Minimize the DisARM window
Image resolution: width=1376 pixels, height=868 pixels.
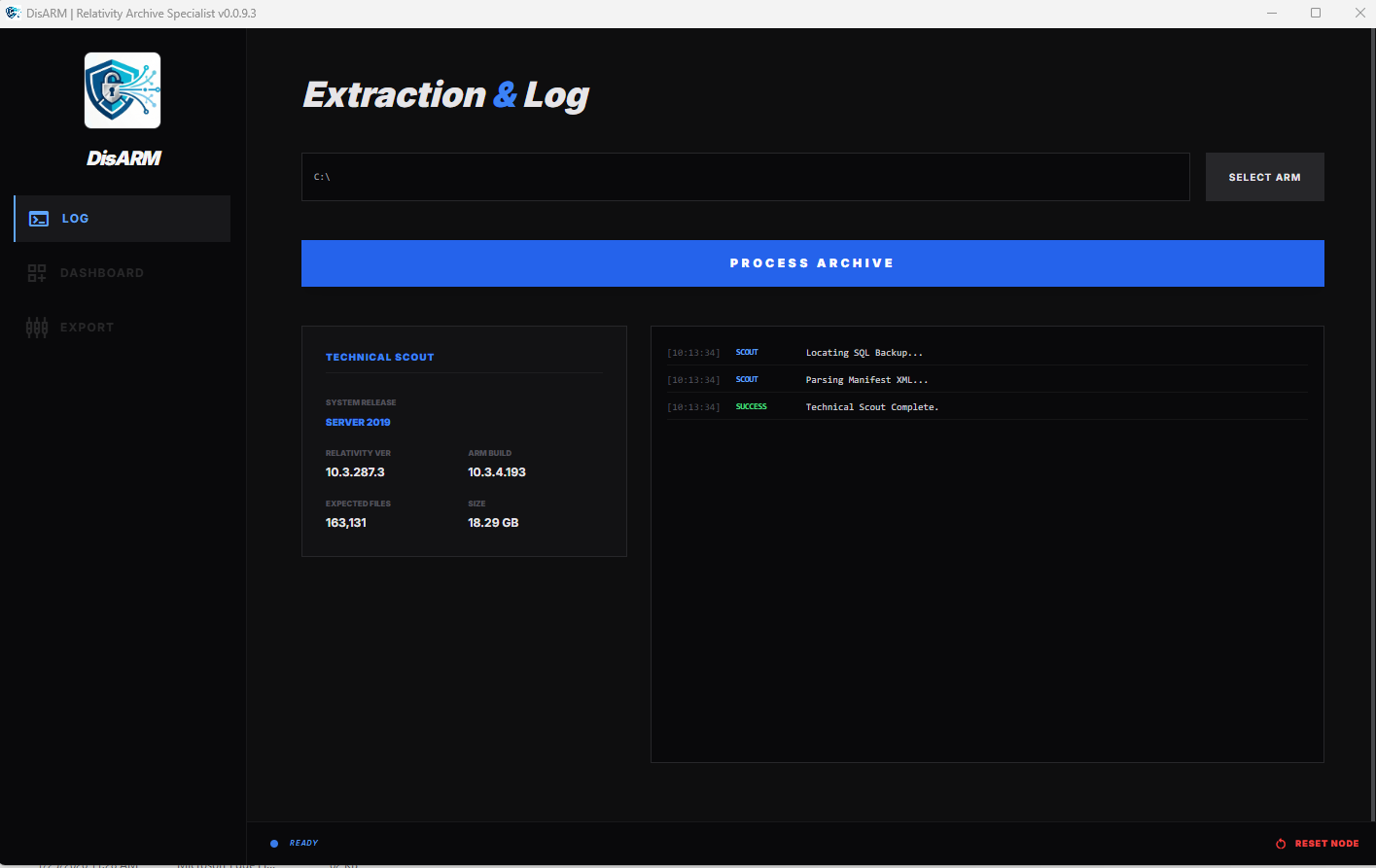pyautogui.click(x=1272, y=14)
